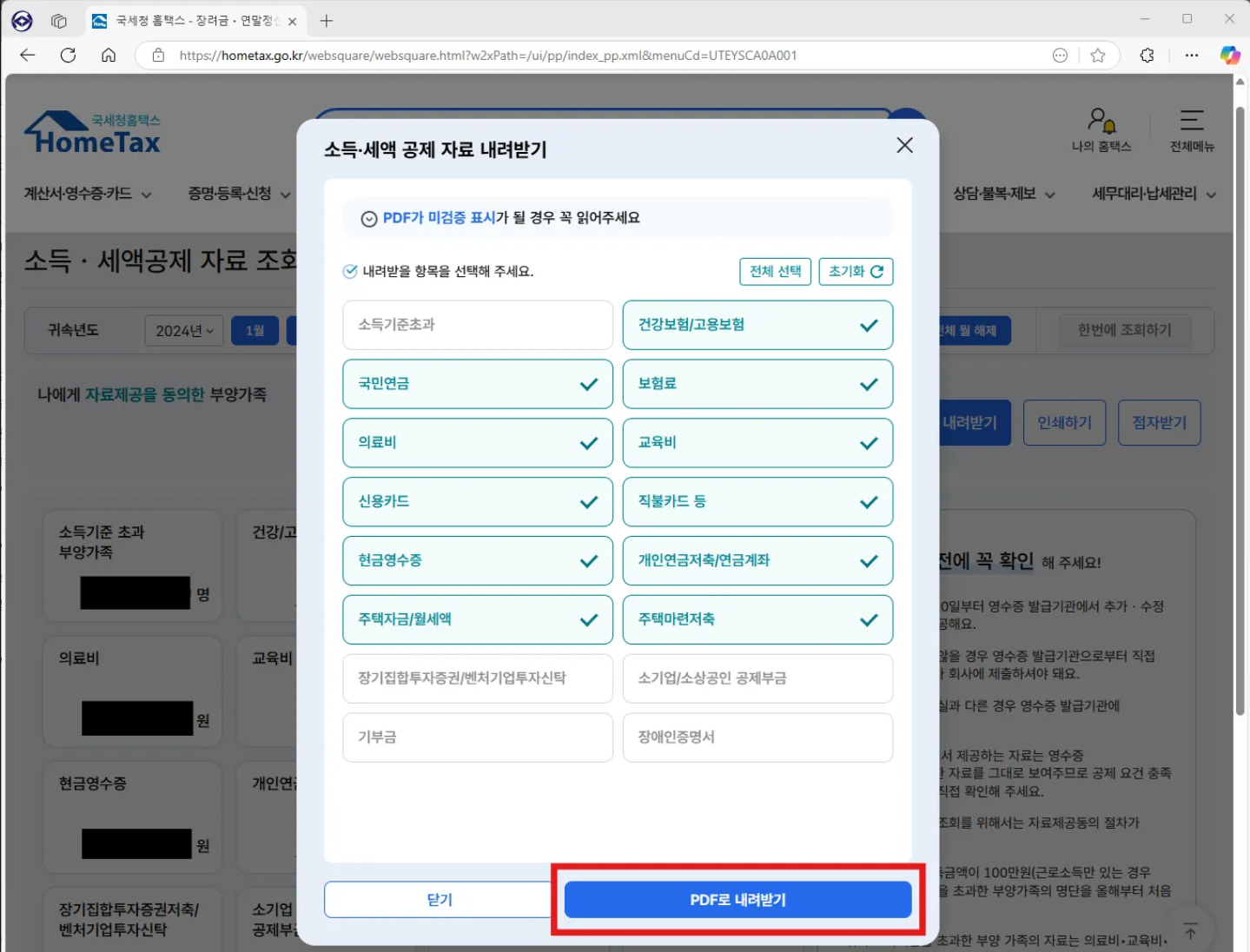Expand the 세무대리·납세관리 menu
Viewport: 1250px width, 952px height.
tap(1154, 194)
